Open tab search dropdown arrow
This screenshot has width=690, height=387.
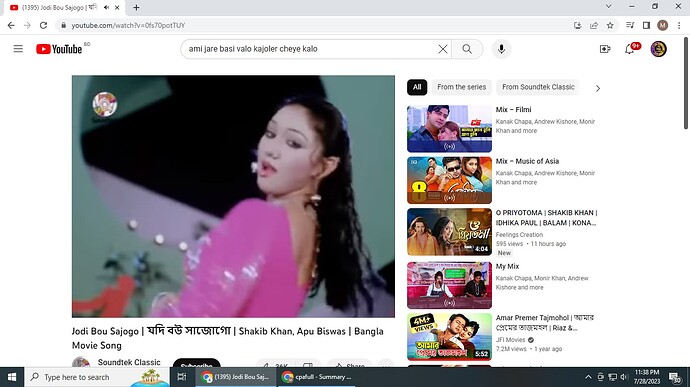(x=608, y=6)
